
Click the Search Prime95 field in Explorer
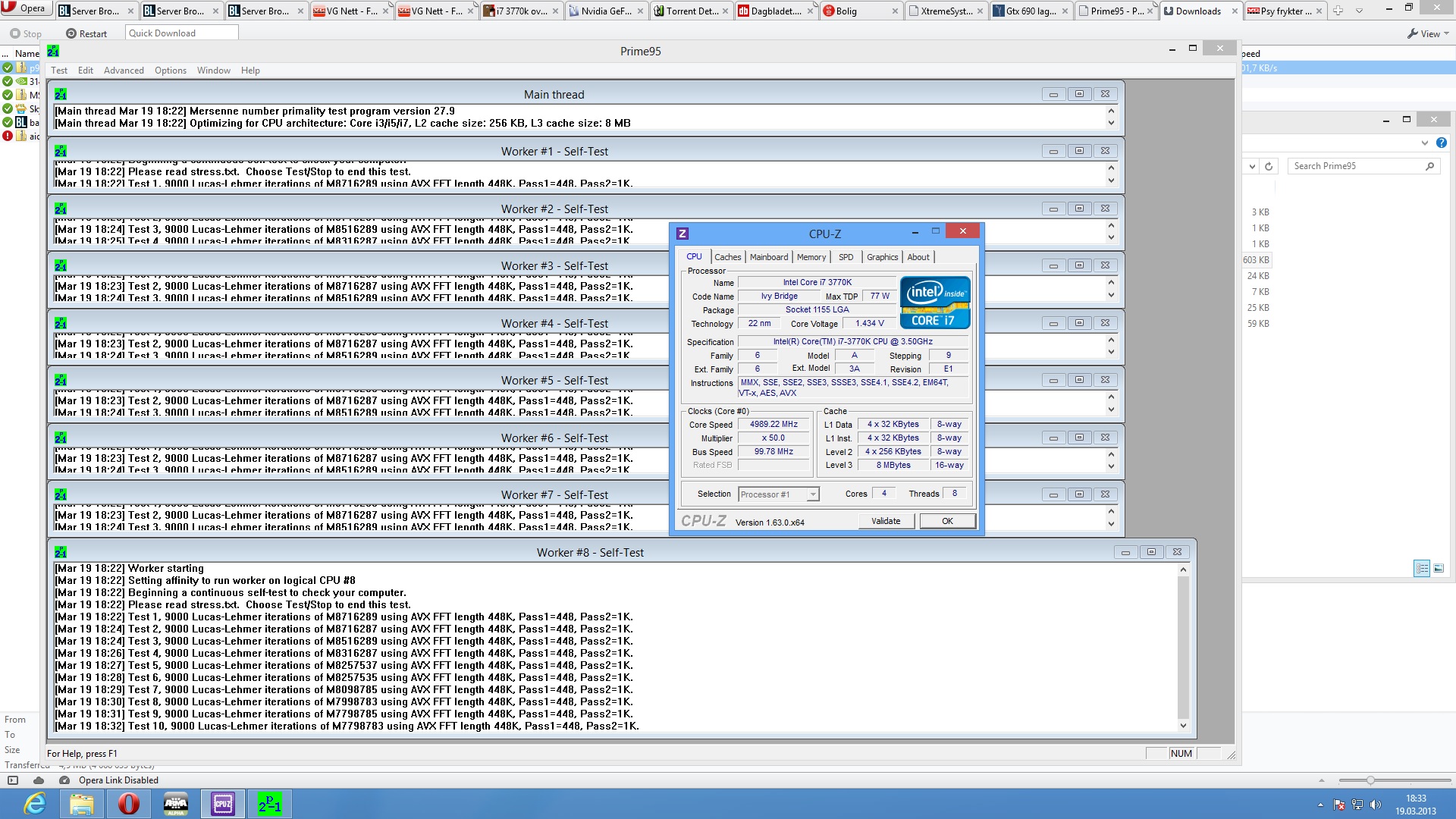pos(1363,166)
